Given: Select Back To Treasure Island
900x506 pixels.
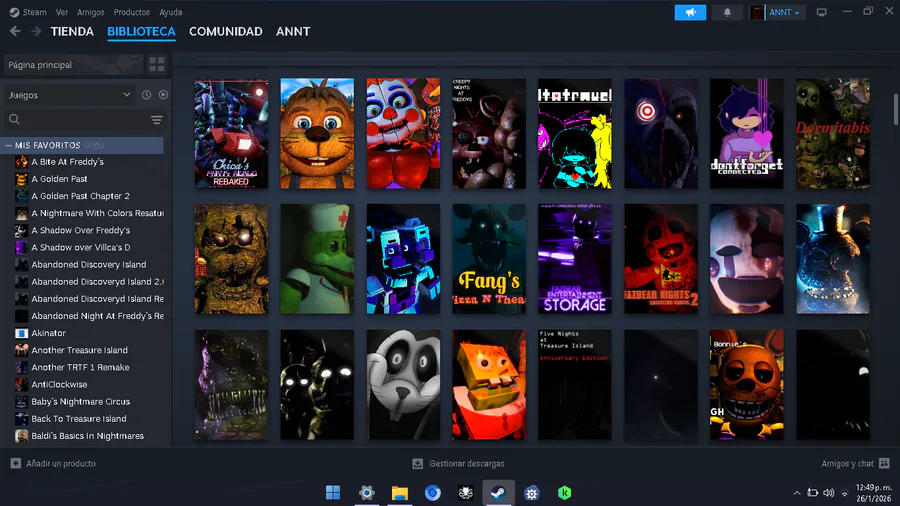Looking at the screenshot, I should click(79, 419).
